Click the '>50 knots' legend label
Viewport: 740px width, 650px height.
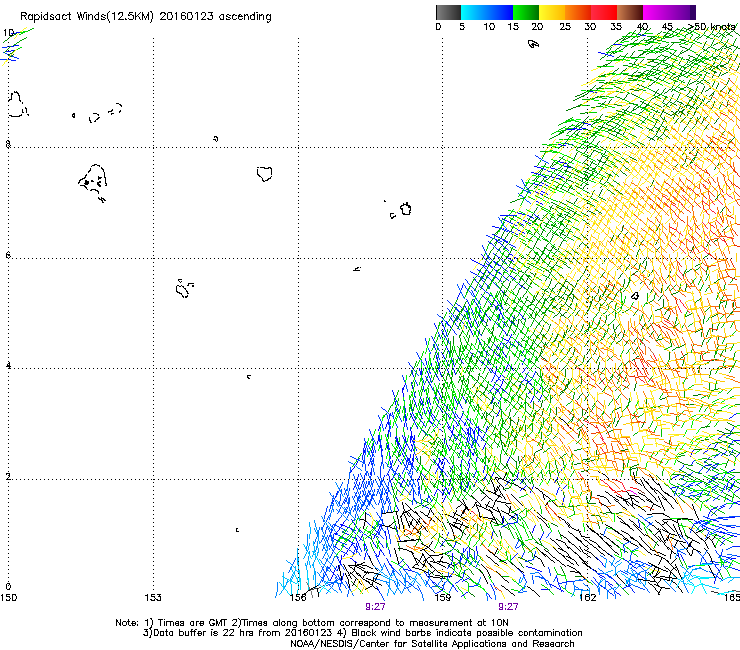tap(712, 27)
